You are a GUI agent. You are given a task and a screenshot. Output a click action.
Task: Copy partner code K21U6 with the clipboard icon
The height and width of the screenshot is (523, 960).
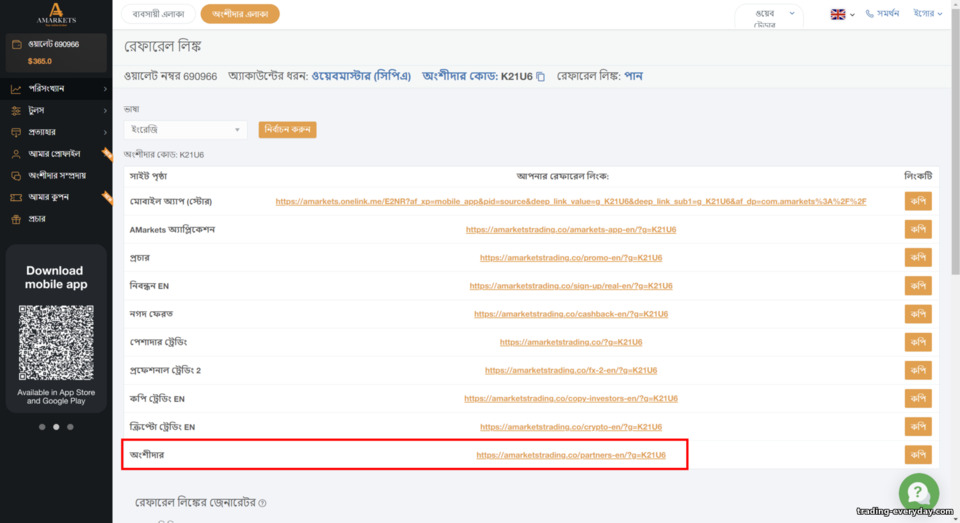click(x=541, y=77)
